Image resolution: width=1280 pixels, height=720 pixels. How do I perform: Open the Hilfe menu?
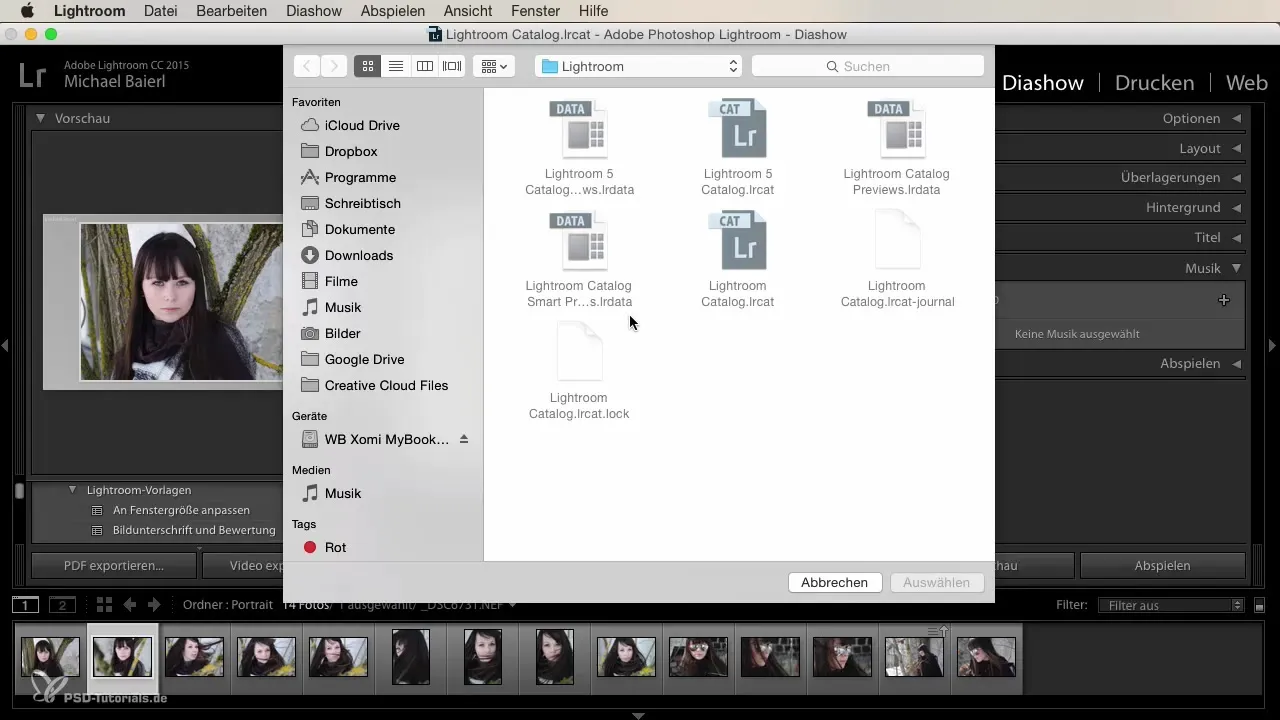coord(593,11)
